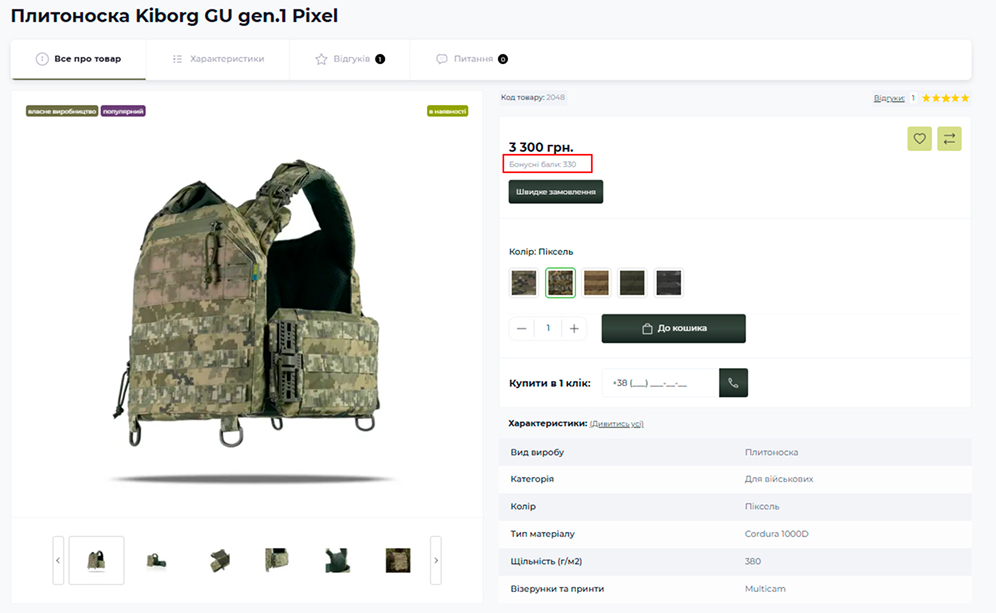The image size is (996, 613).
Task: Open the Дивитись усі characteristics link
Action: pos(617,424)
